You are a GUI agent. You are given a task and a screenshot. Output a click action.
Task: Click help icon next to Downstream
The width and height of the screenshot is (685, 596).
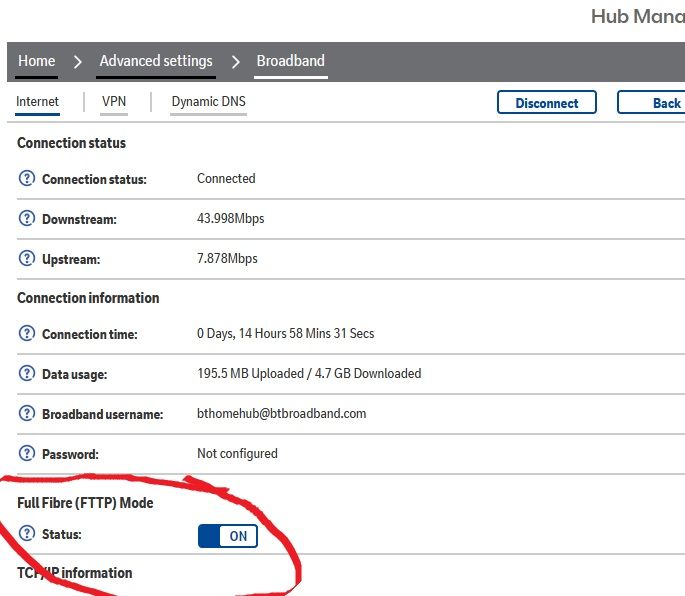[x=27, y=219]
